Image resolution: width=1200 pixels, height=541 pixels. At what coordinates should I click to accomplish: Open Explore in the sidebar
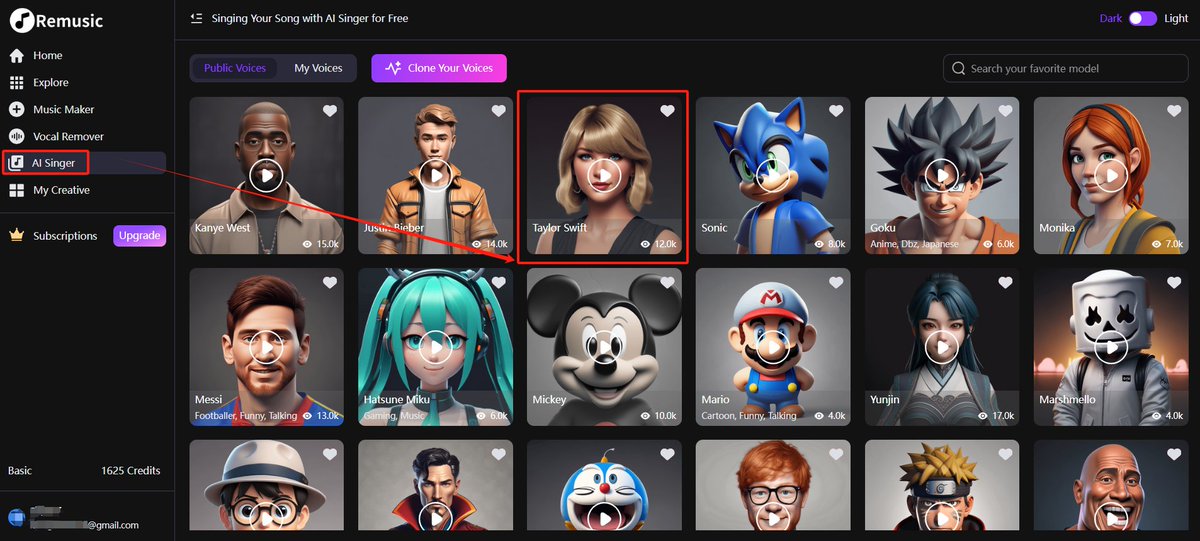[x=50, y=83]
